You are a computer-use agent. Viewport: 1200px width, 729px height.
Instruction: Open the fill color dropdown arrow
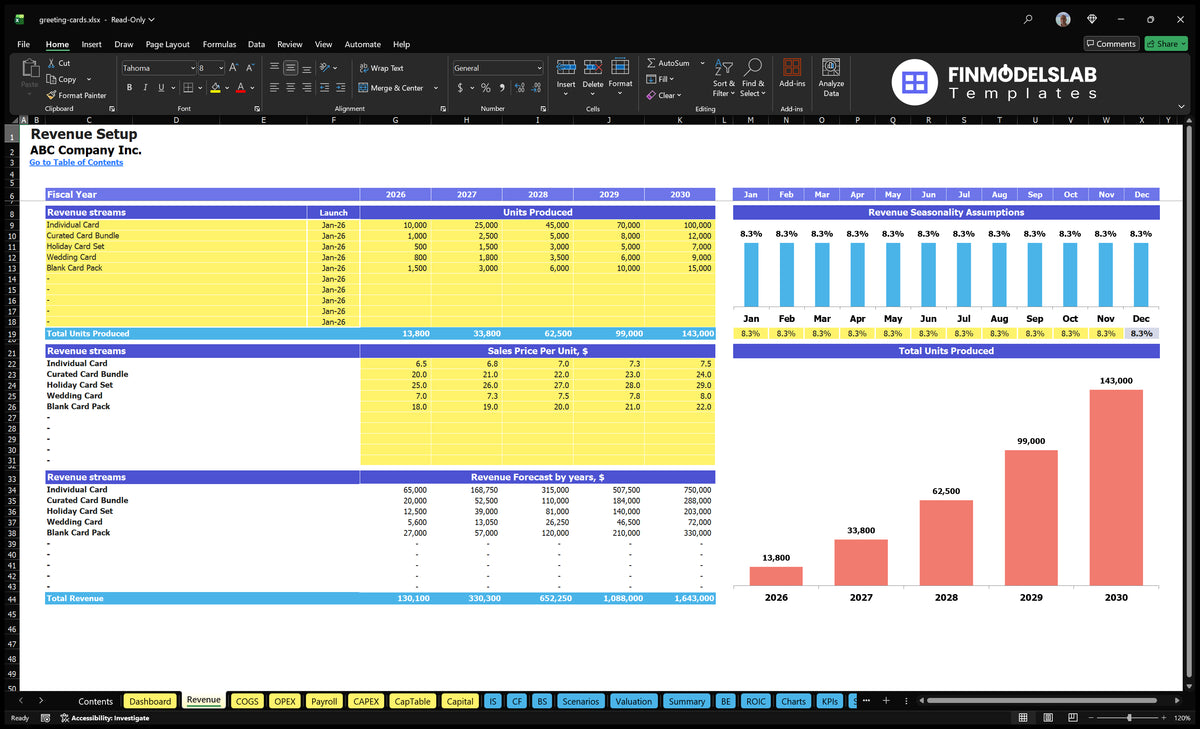(x=226, y=88)
